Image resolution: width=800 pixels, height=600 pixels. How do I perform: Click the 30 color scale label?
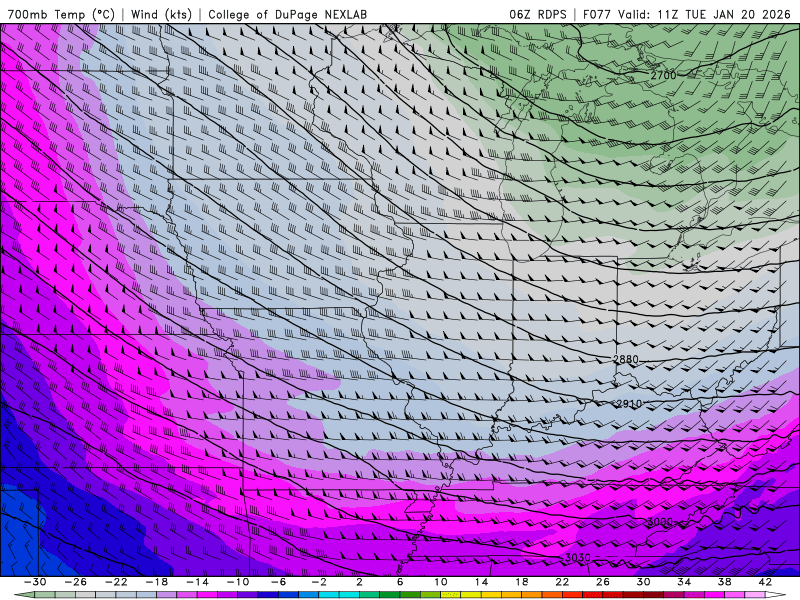(x=643, y=582)
